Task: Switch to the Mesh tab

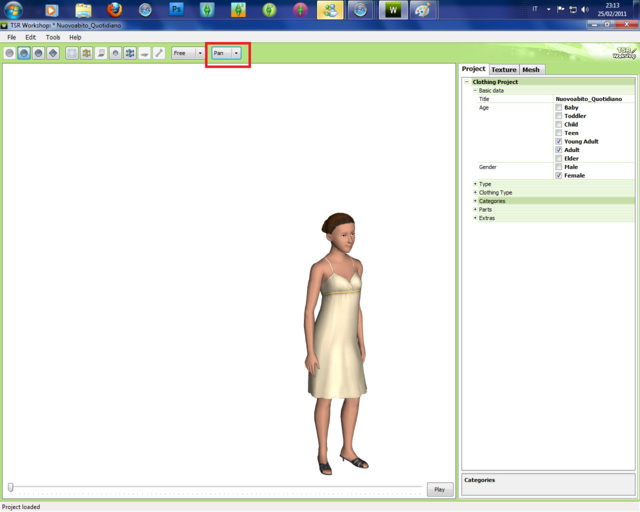Action: pyautogui.click(x=531, y=70)
